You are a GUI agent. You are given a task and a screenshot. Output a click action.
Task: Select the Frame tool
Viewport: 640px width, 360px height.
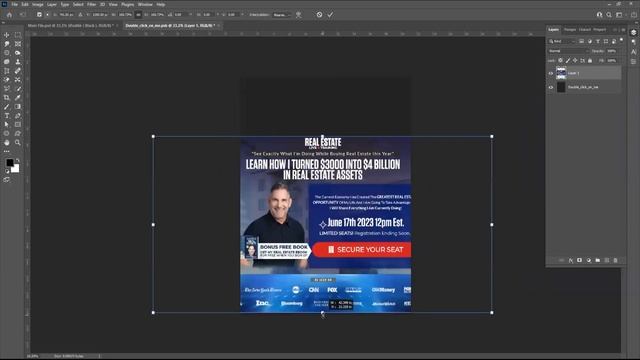[x=18, y=44]
